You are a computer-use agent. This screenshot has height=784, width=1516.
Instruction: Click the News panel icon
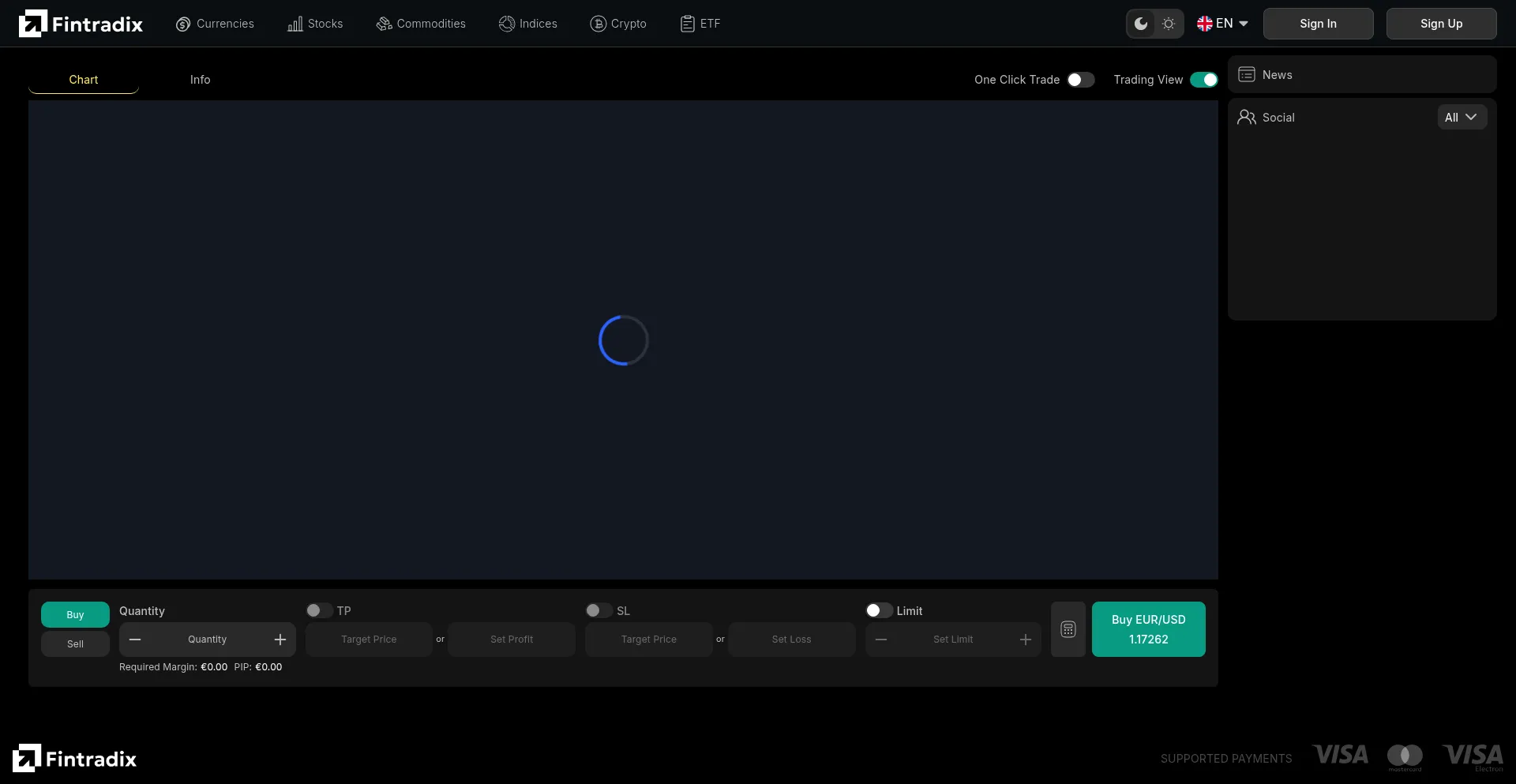tap(1247, 75)
